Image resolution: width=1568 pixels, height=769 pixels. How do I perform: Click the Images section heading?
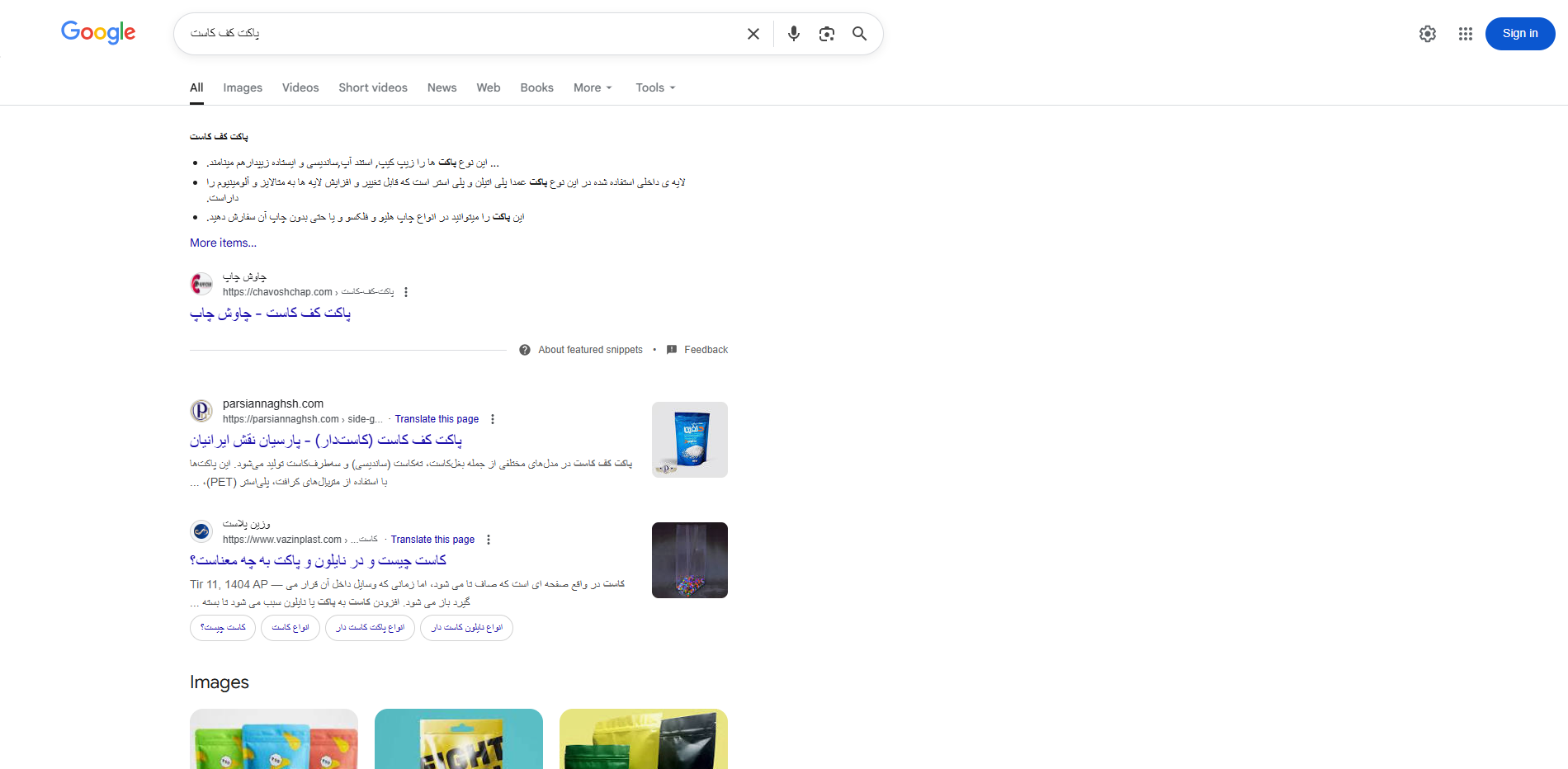pos(220,682)
